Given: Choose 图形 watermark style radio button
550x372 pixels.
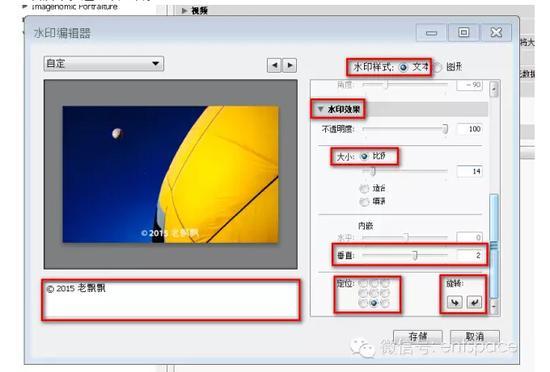Looking at the screenshot, I should 437,67.
